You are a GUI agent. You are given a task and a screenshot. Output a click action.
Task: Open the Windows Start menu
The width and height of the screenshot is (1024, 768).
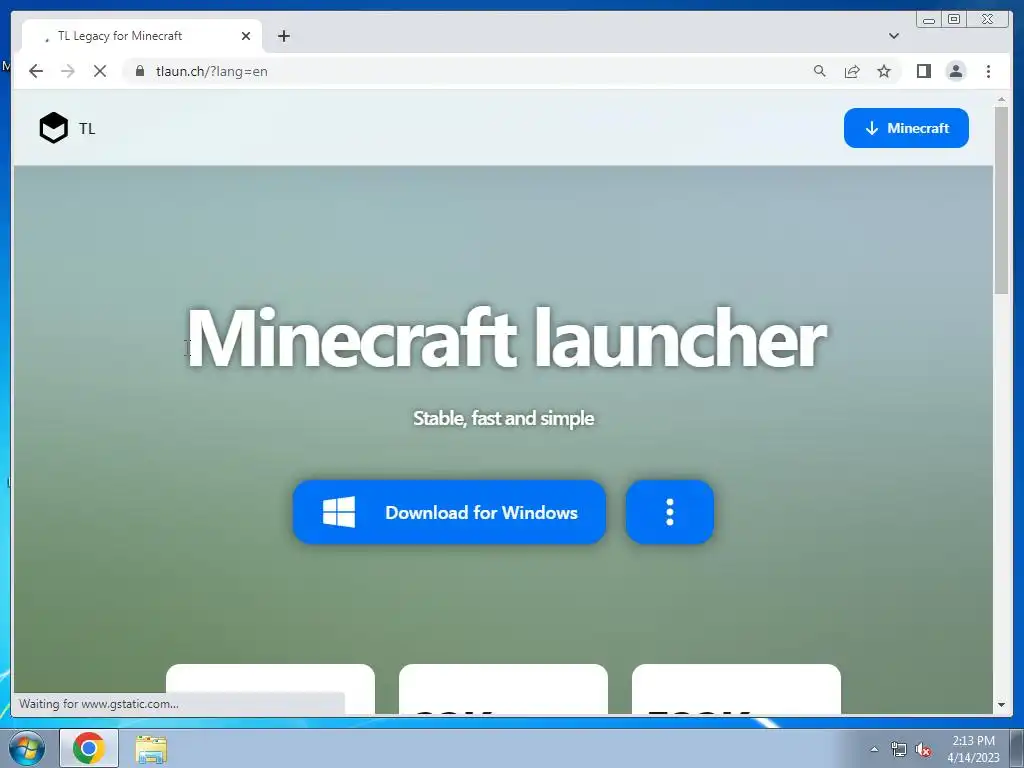click(x=27, y=748)
